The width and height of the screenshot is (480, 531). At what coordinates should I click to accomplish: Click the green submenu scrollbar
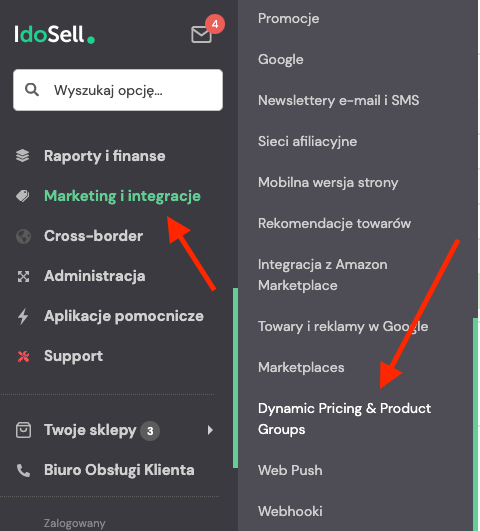pyautogui.click(x=476, y=424)
